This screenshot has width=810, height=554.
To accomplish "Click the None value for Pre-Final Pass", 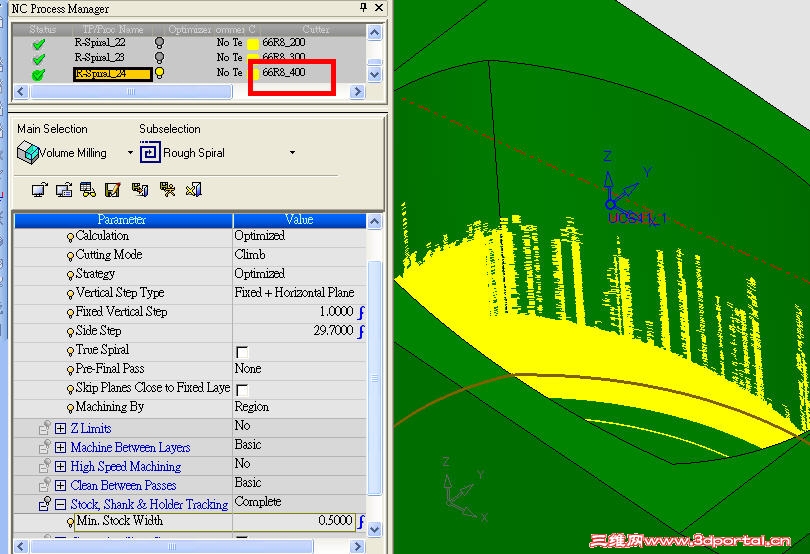I will [248, 368].
